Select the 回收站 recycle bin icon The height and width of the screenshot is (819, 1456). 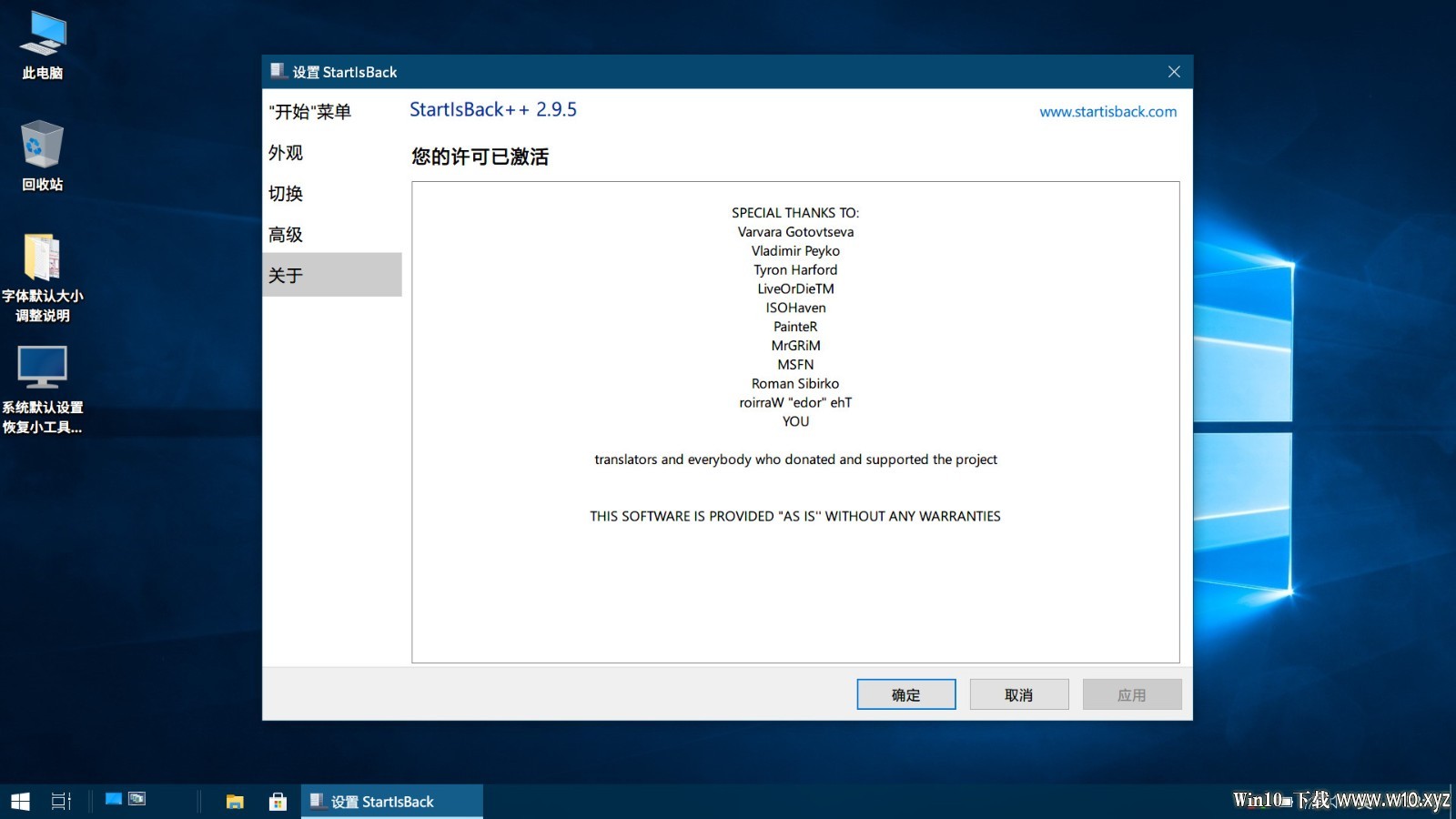tap(42, 156)
